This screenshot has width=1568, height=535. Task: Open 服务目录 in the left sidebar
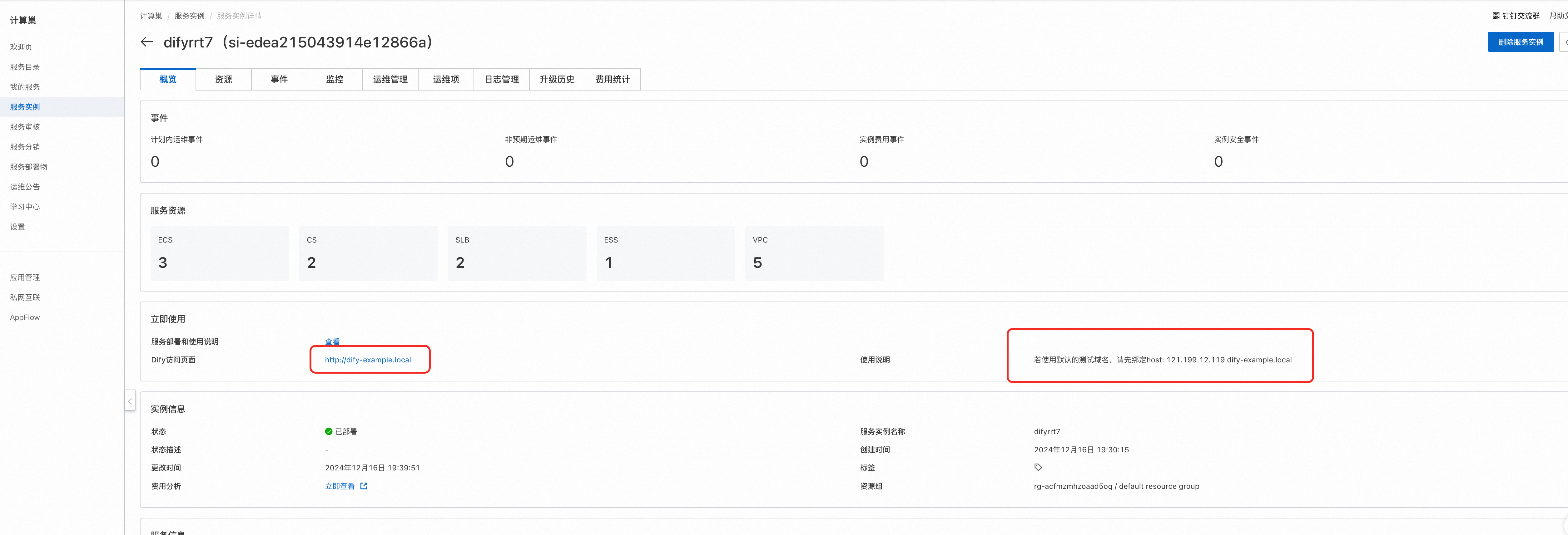[x=25, y=67]
